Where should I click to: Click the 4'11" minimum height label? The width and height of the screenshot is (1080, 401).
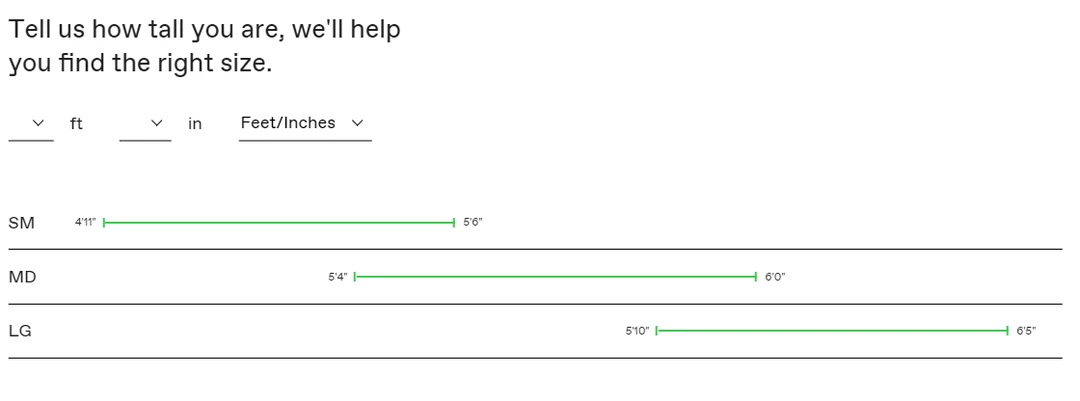[86, 223]
